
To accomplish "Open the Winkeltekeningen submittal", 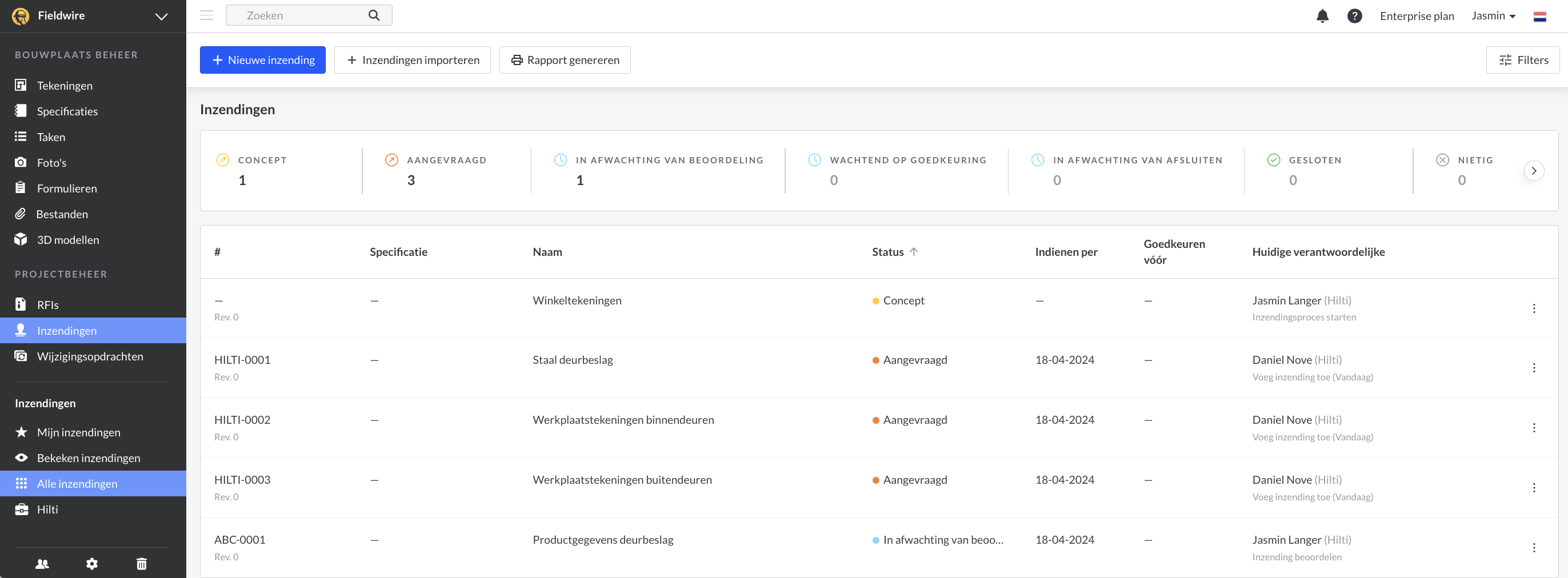I will click(x=577, y=300).
